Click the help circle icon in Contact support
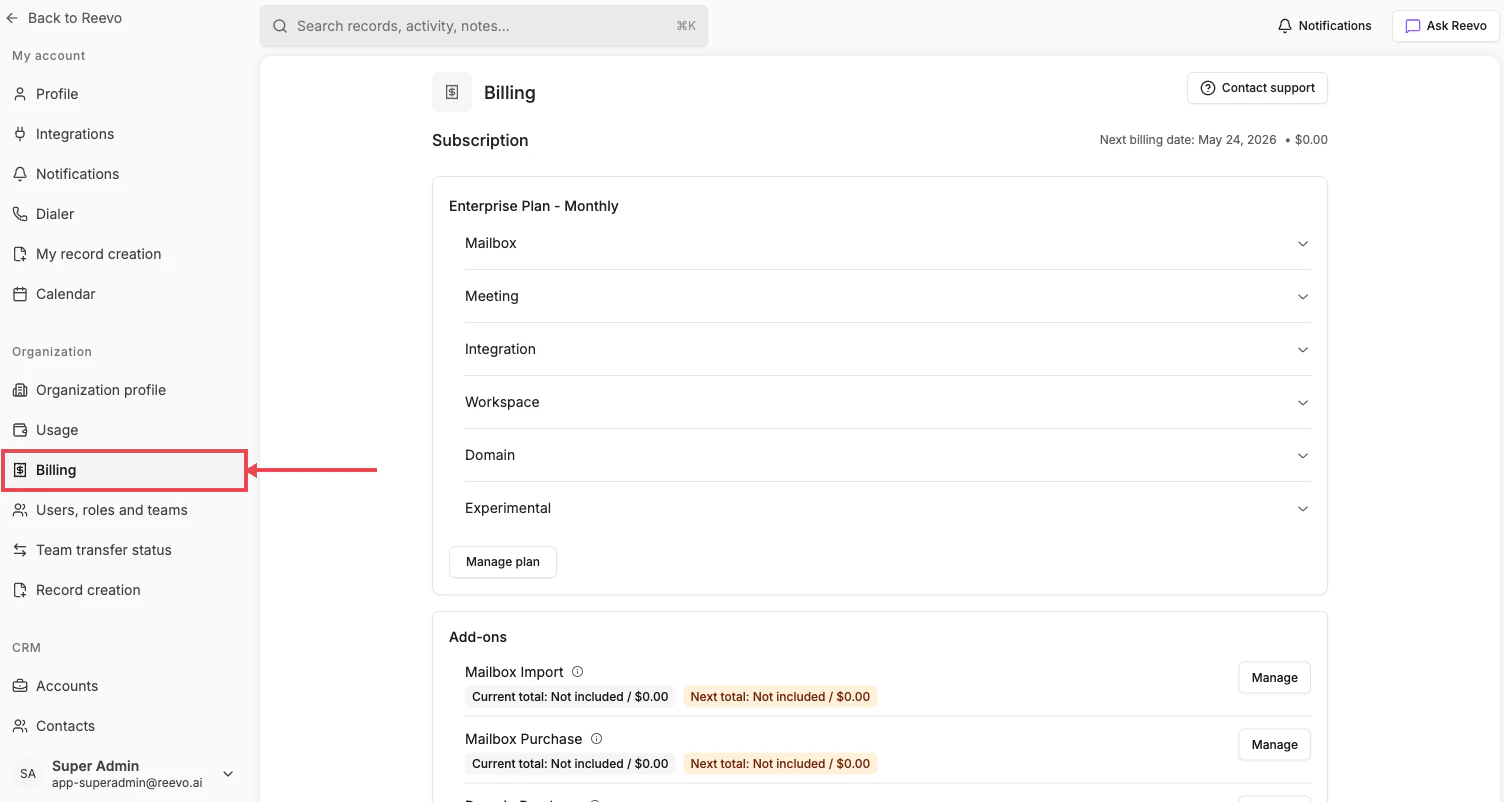The height and width of the screenshot is (802, 1504). (x=1208, y=88)
